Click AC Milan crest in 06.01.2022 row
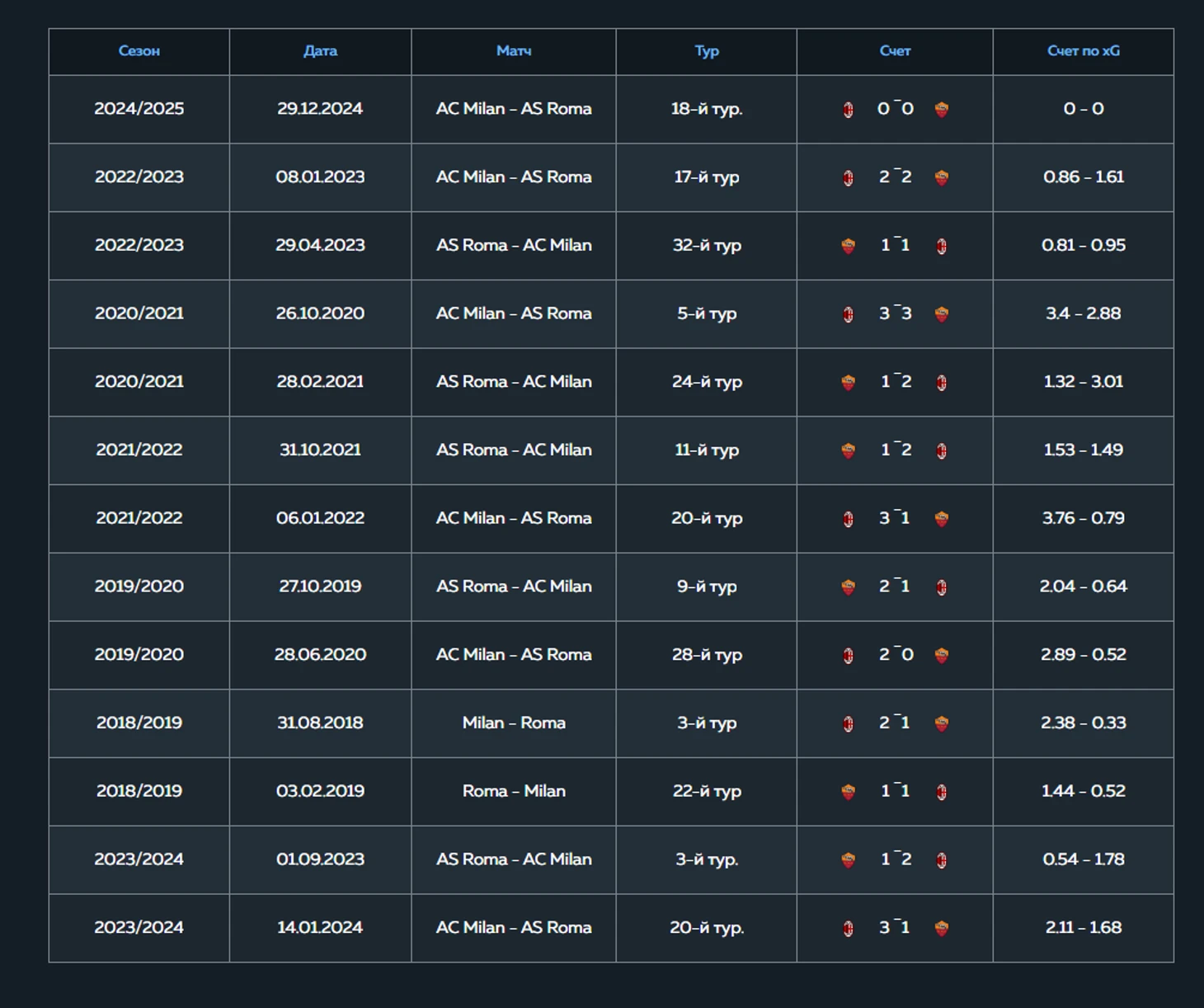 pyautogui.click(x=848, y=519)
